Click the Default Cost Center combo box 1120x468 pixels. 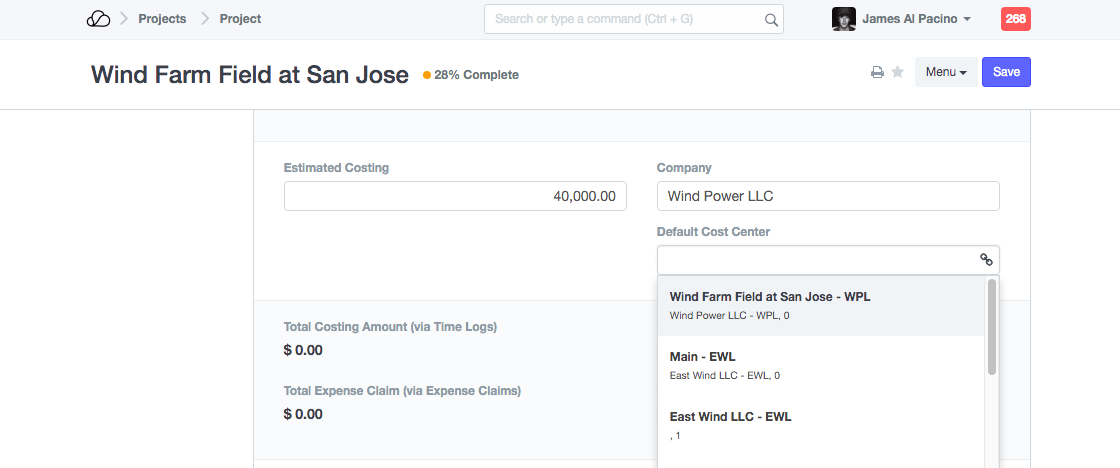point(815,260)
